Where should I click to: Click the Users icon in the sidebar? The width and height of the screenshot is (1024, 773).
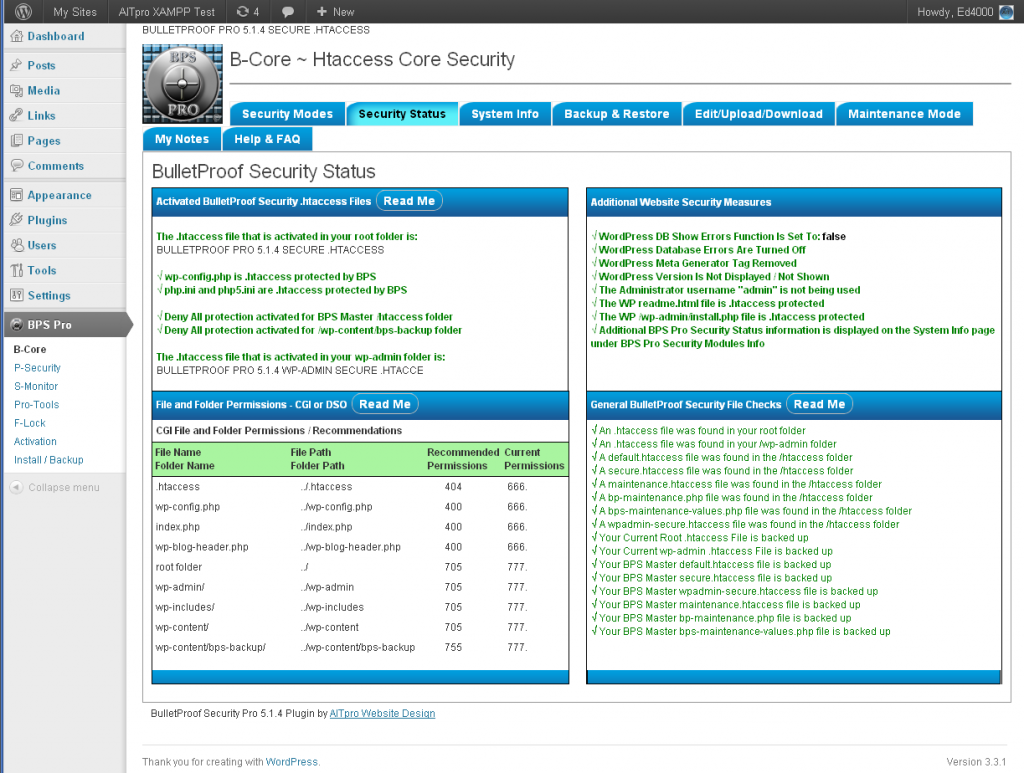19,245
